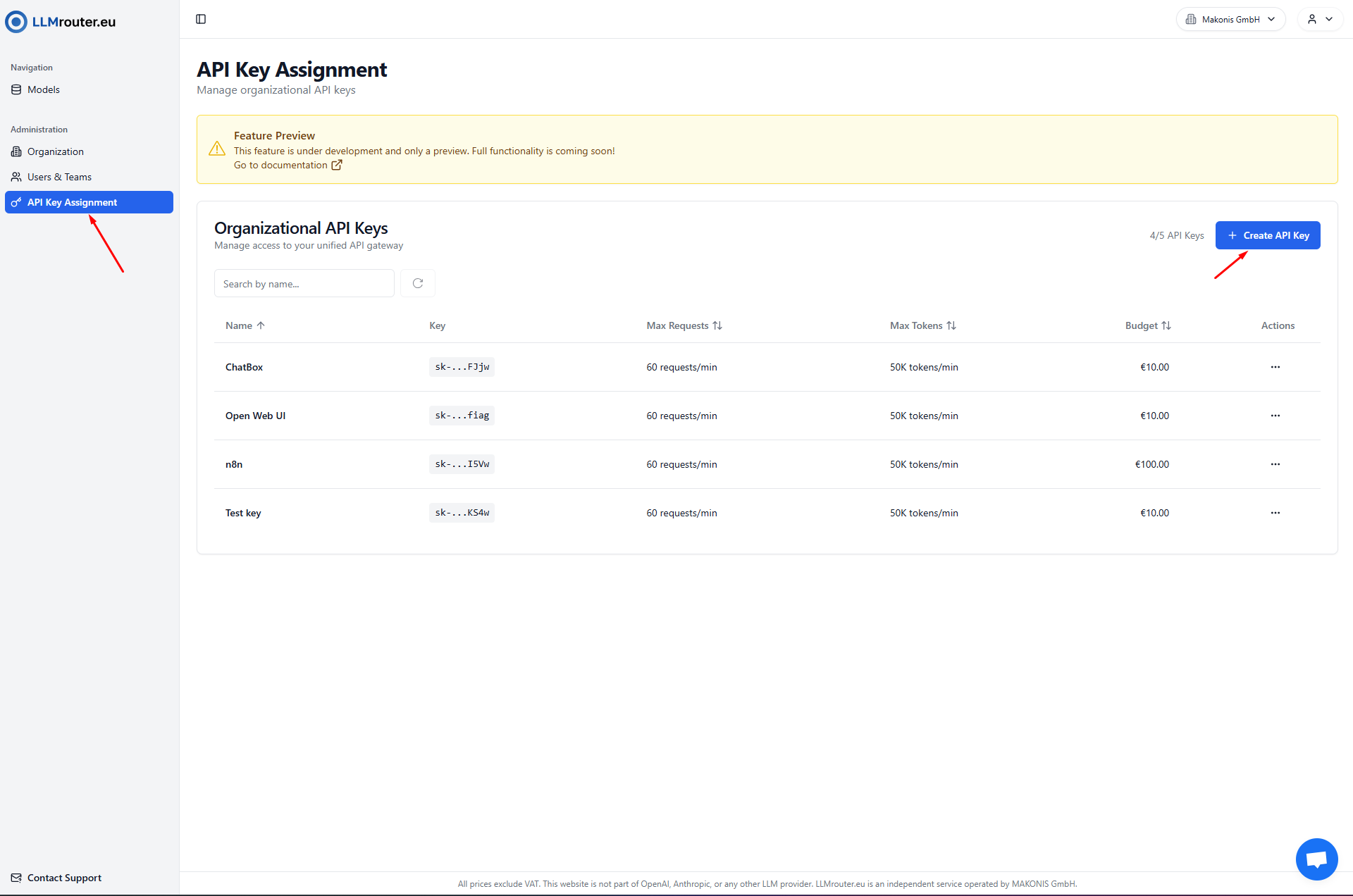Open the support chat bubble
The height and width of the screenshot is (896, 1353).
tap(1316, 859)
